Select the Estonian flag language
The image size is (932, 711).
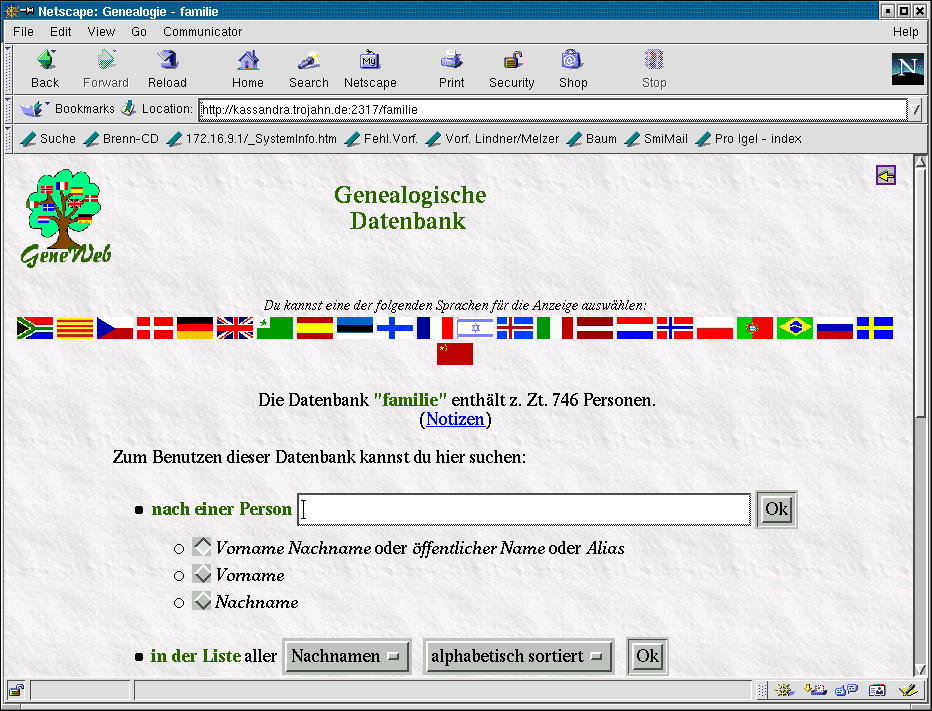(x=355, y=328)
